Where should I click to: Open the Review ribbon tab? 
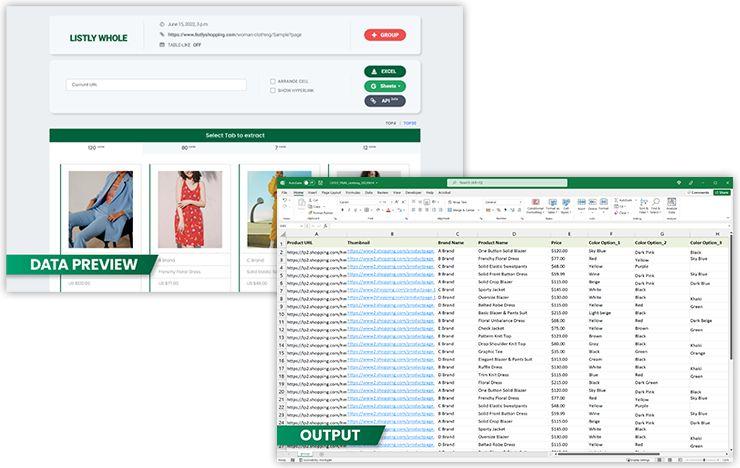tap(383, 192)
